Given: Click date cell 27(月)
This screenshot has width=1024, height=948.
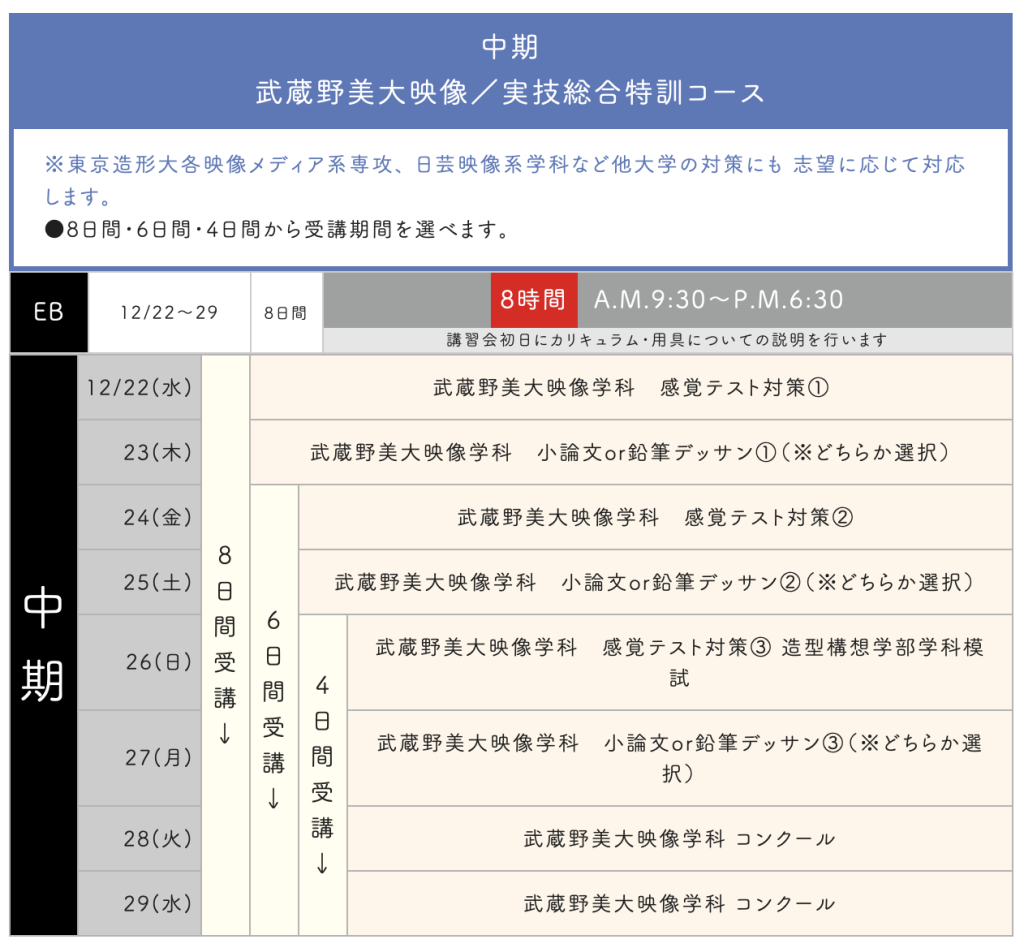Looking at the screenshot, I should [x=139, y=758].
